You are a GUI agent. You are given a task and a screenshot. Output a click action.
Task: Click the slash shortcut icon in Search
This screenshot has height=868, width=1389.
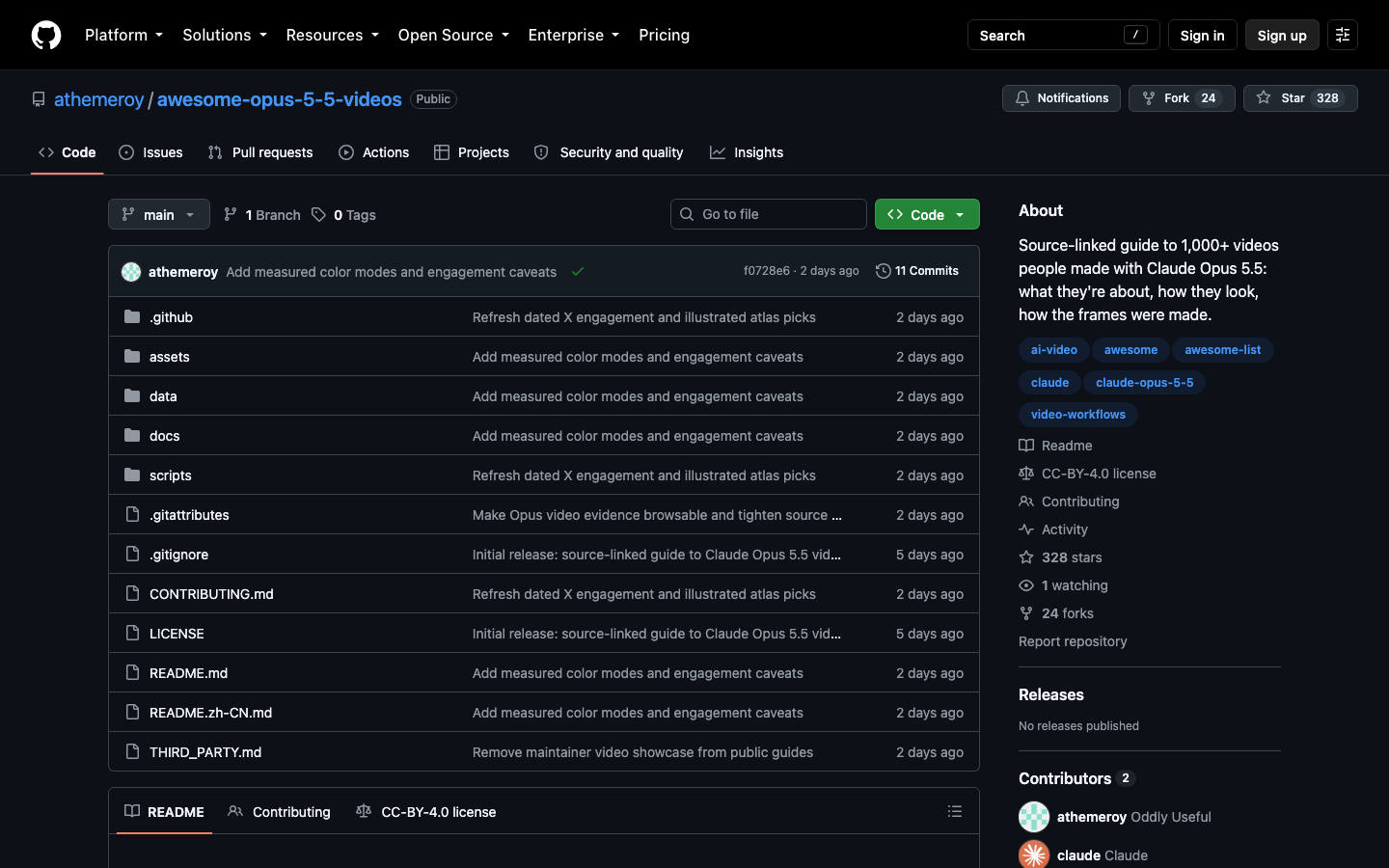[1135, 35]
